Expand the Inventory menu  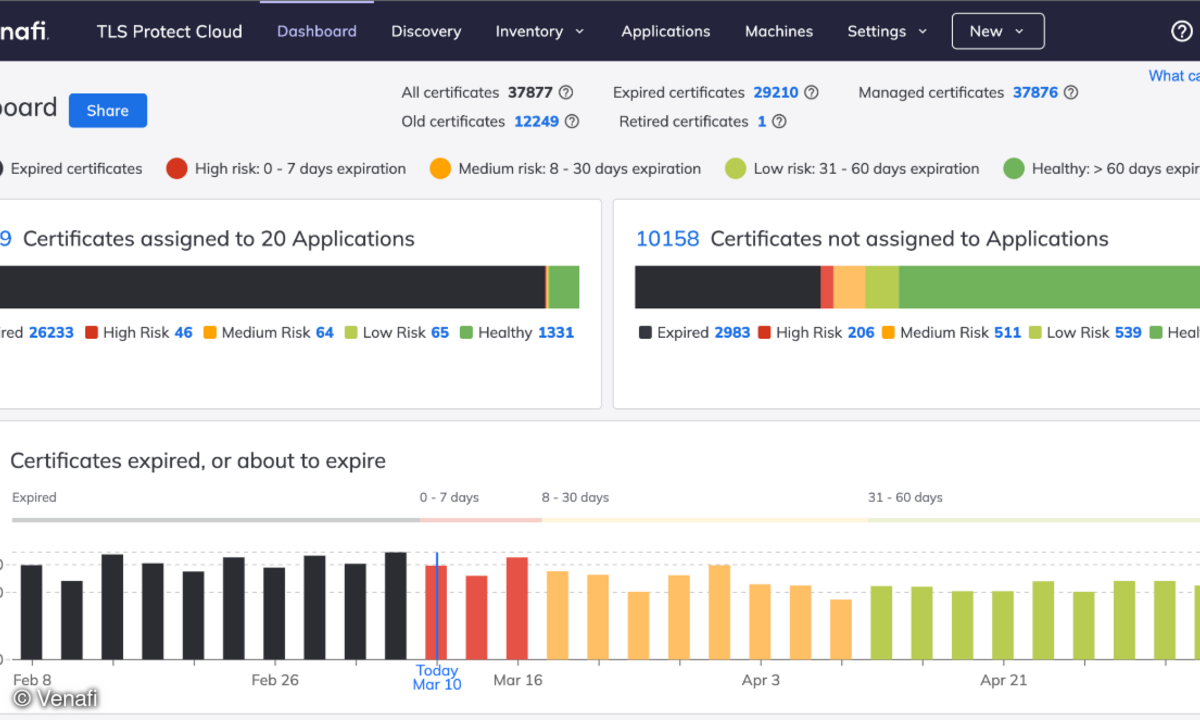[540, 31]
